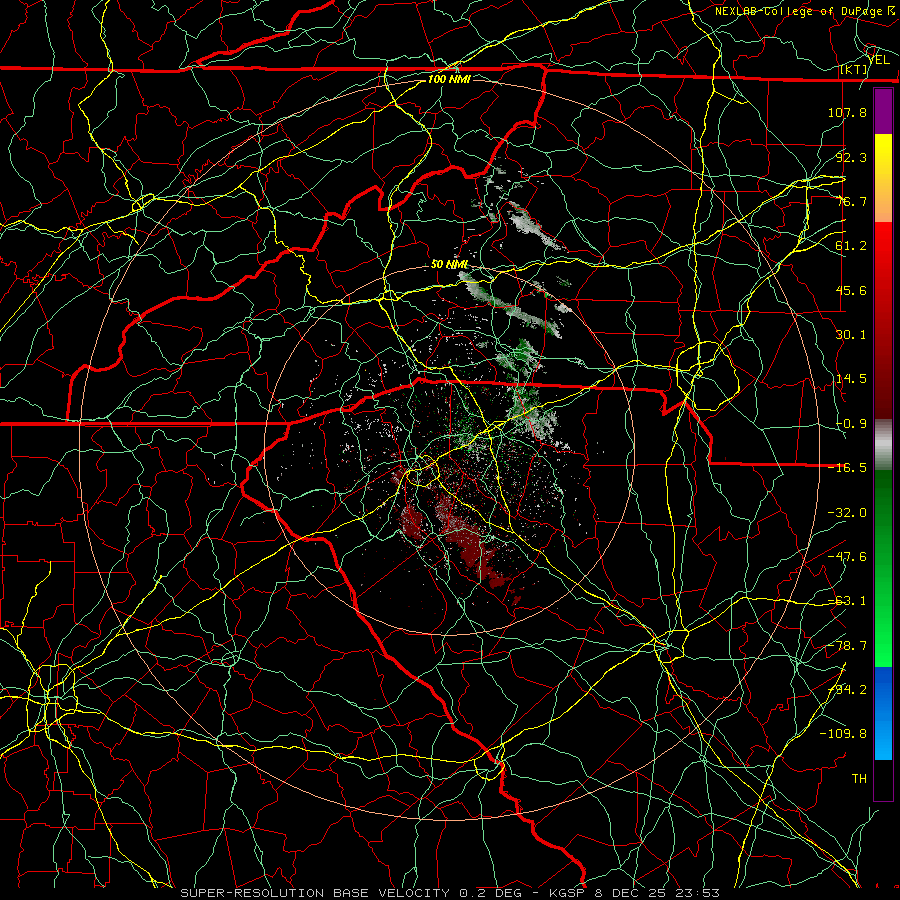This screenshot has width=900, height=900.
Task: Select the -47.6 legend value
Action: pos(847,557)
